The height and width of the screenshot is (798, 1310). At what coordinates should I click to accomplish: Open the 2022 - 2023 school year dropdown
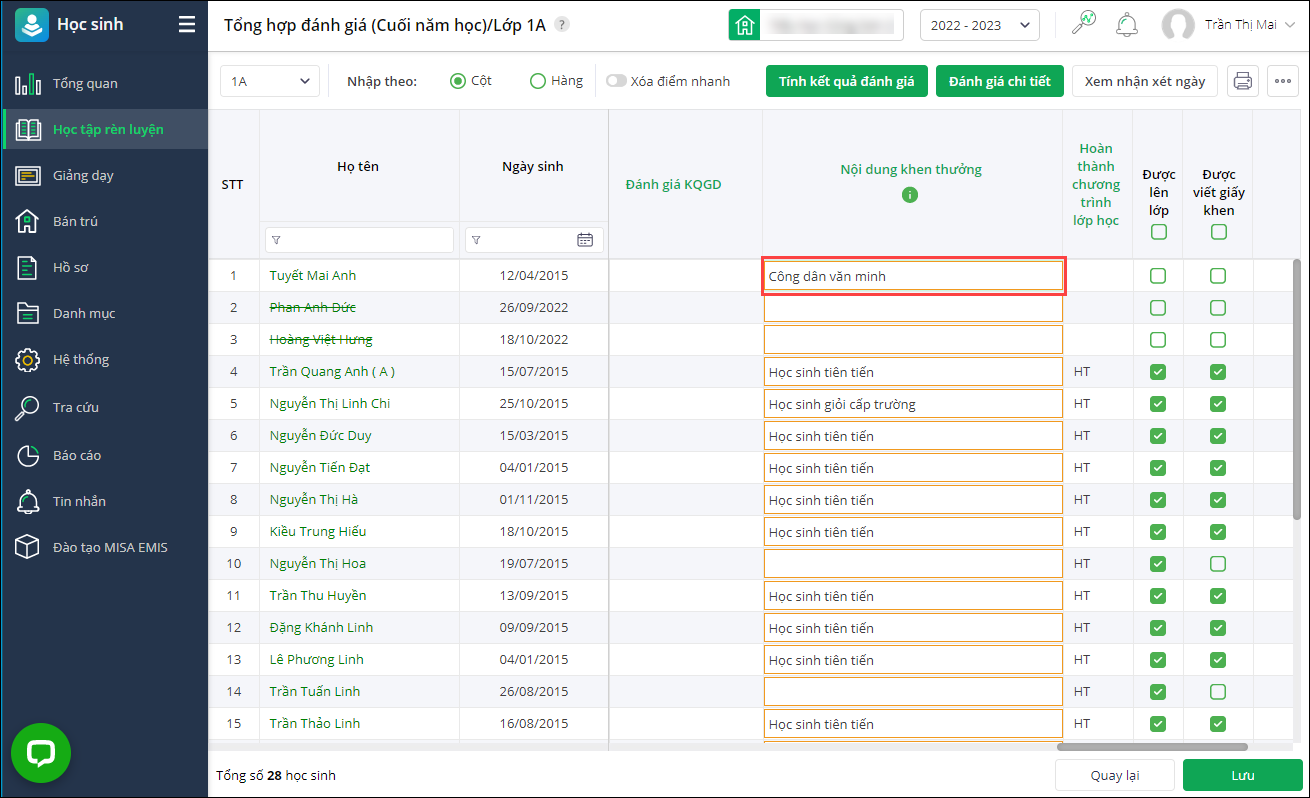pyautogui.click(x=979, y=25)
